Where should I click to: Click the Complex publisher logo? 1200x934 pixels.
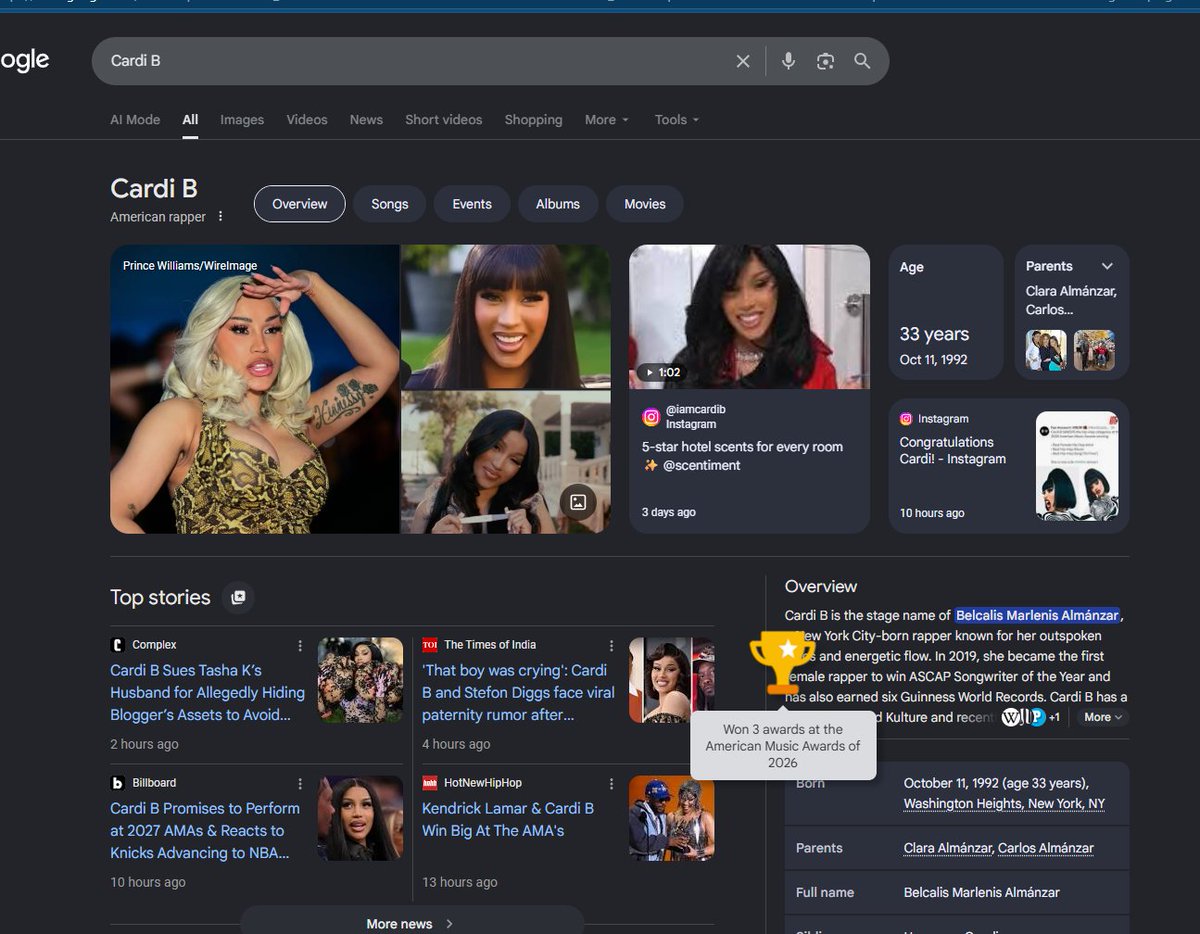[x=118, y=645]
